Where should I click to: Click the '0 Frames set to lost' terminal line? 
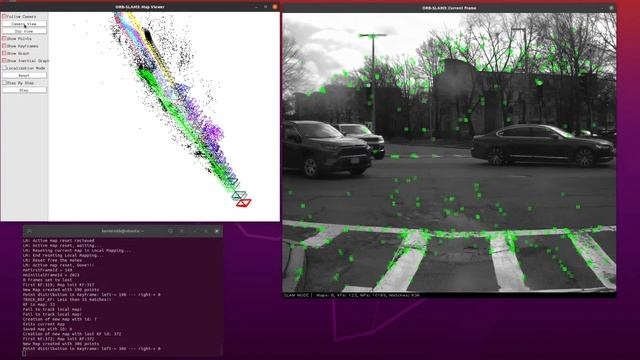(47, 280)
